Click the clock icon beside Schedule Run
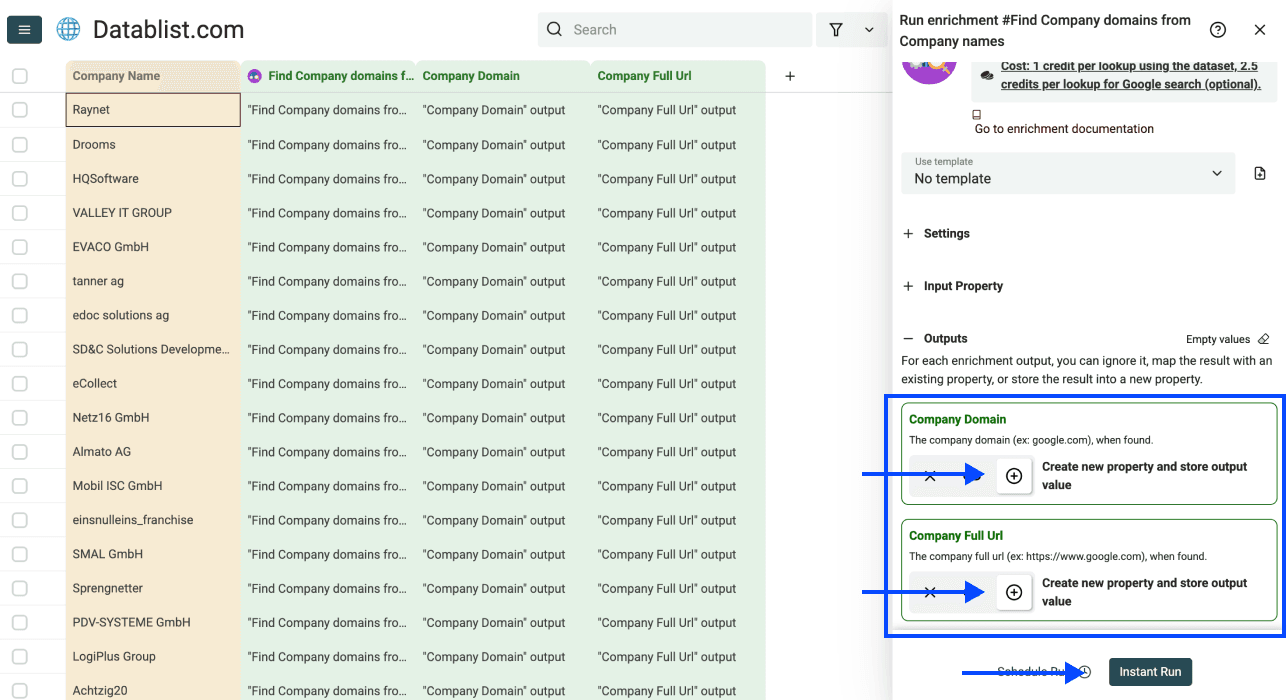Screen dimensions: 1287x700 pyautogui.click(x=1083, y=672)
